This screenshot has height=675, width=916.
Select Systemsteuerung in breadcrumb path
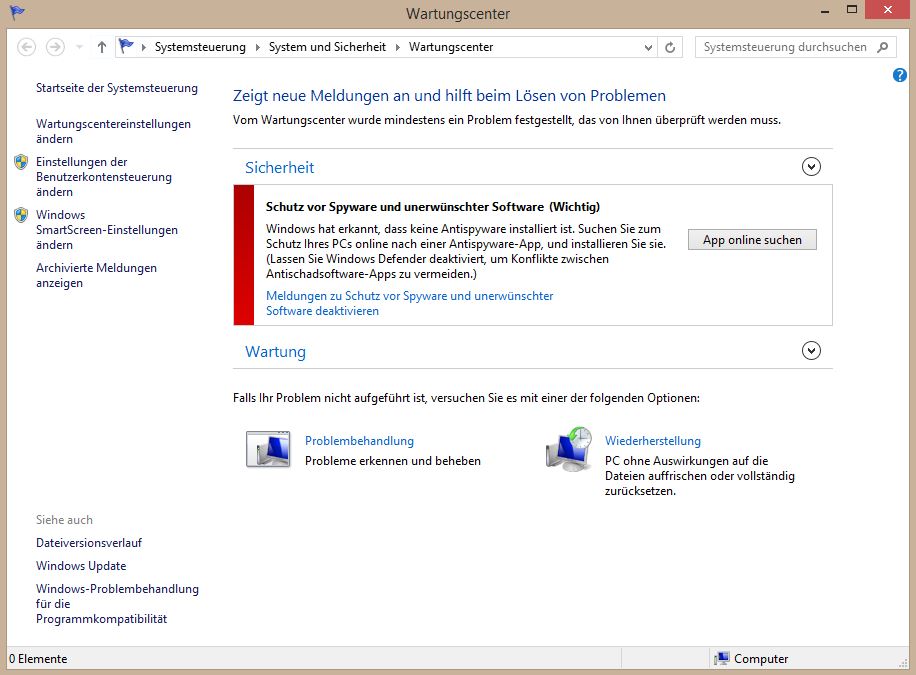tap(200, 47)
